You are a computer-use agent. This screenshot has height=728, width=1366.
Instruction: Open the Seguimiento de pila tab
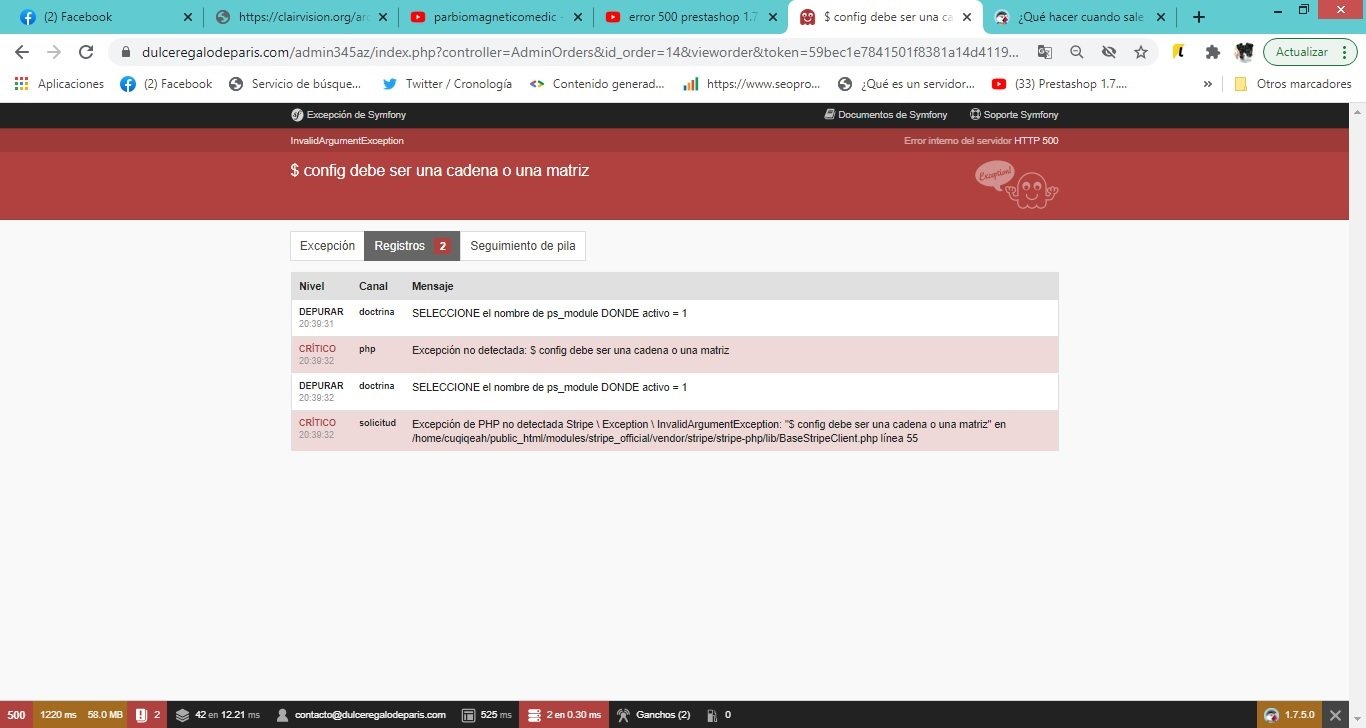(x=522, y=246)
